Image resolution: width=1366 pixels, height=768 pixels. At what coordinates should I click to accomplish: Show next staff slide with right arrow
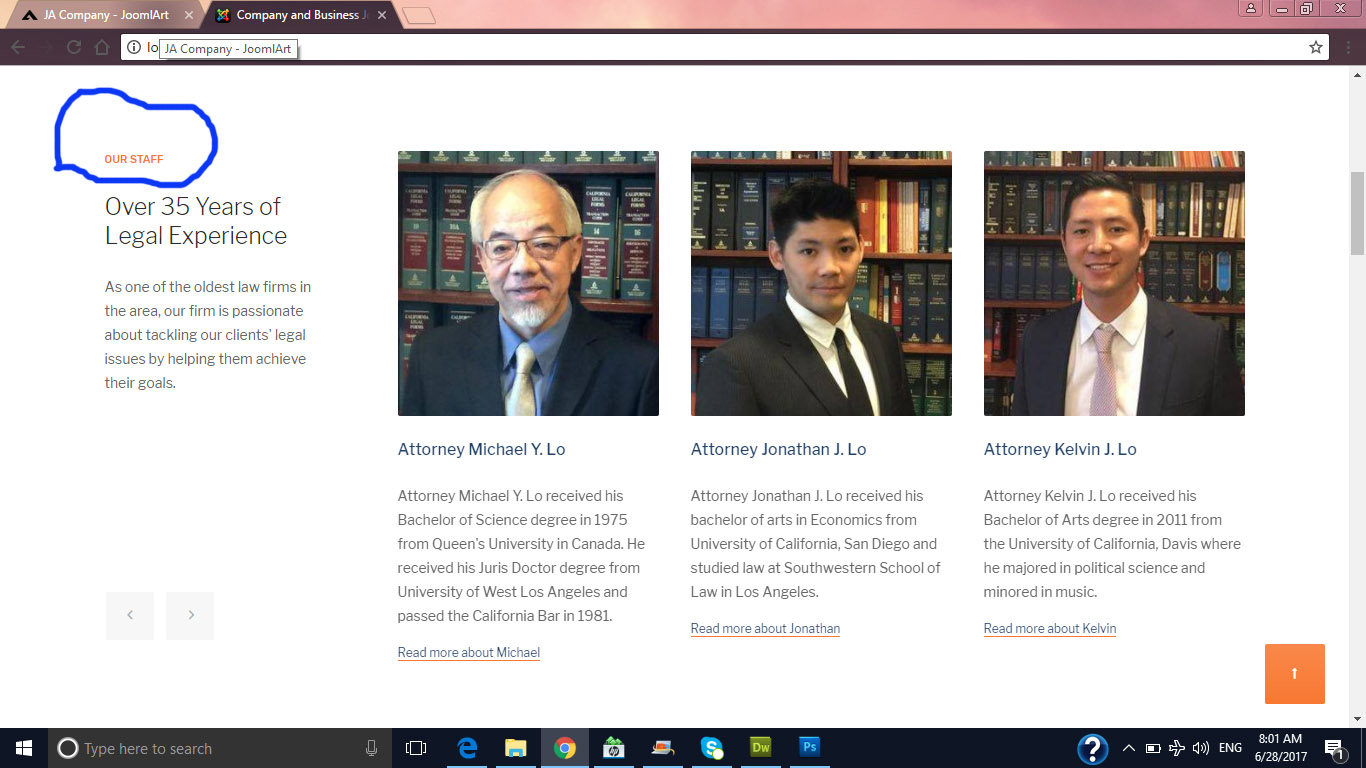191,615
